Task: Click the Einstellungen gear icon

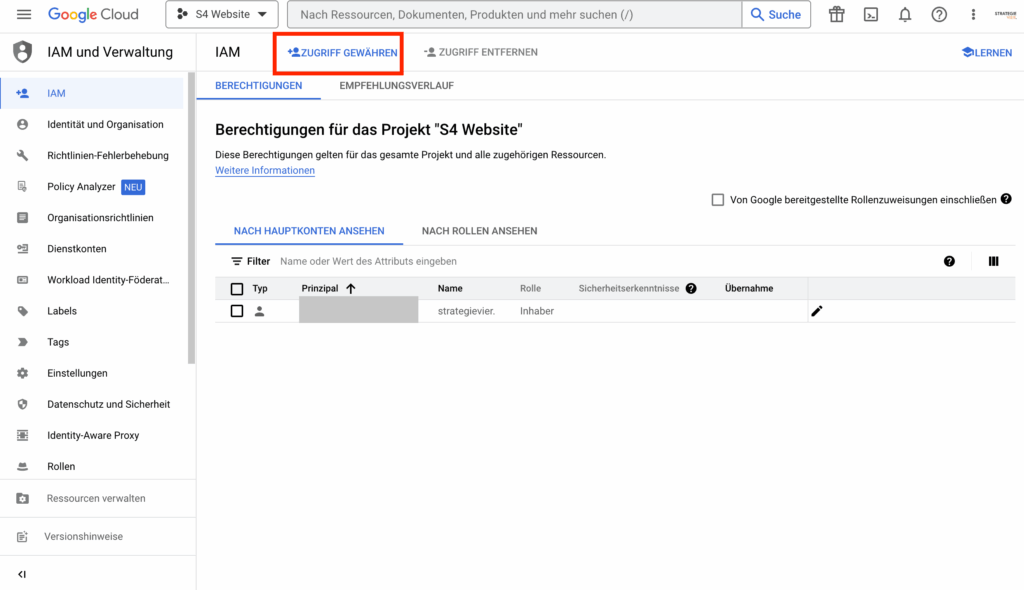Action: coord(23,373)
